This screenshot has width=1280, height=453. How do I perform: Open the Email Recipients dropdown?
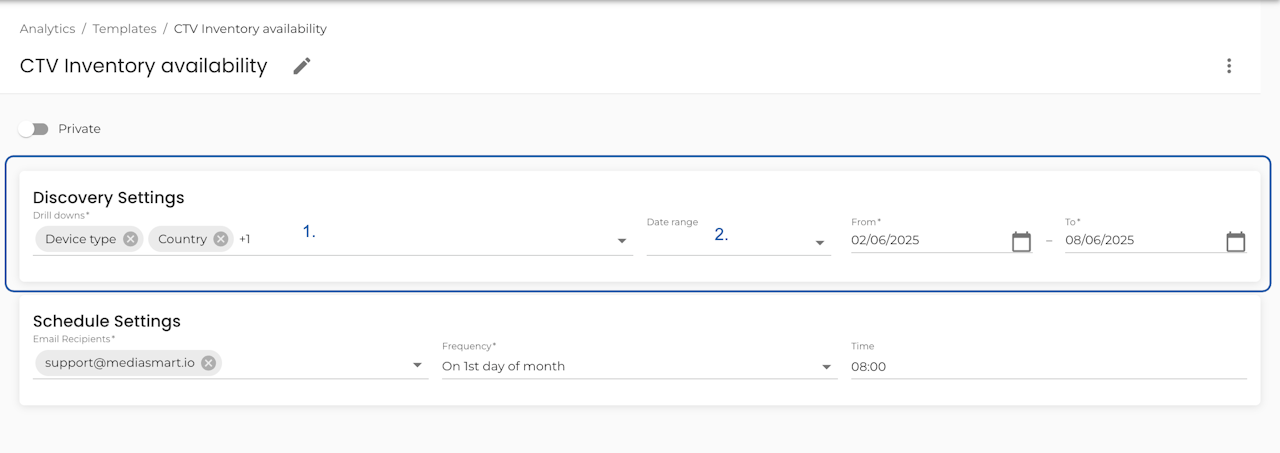click(x=418, y=366)
